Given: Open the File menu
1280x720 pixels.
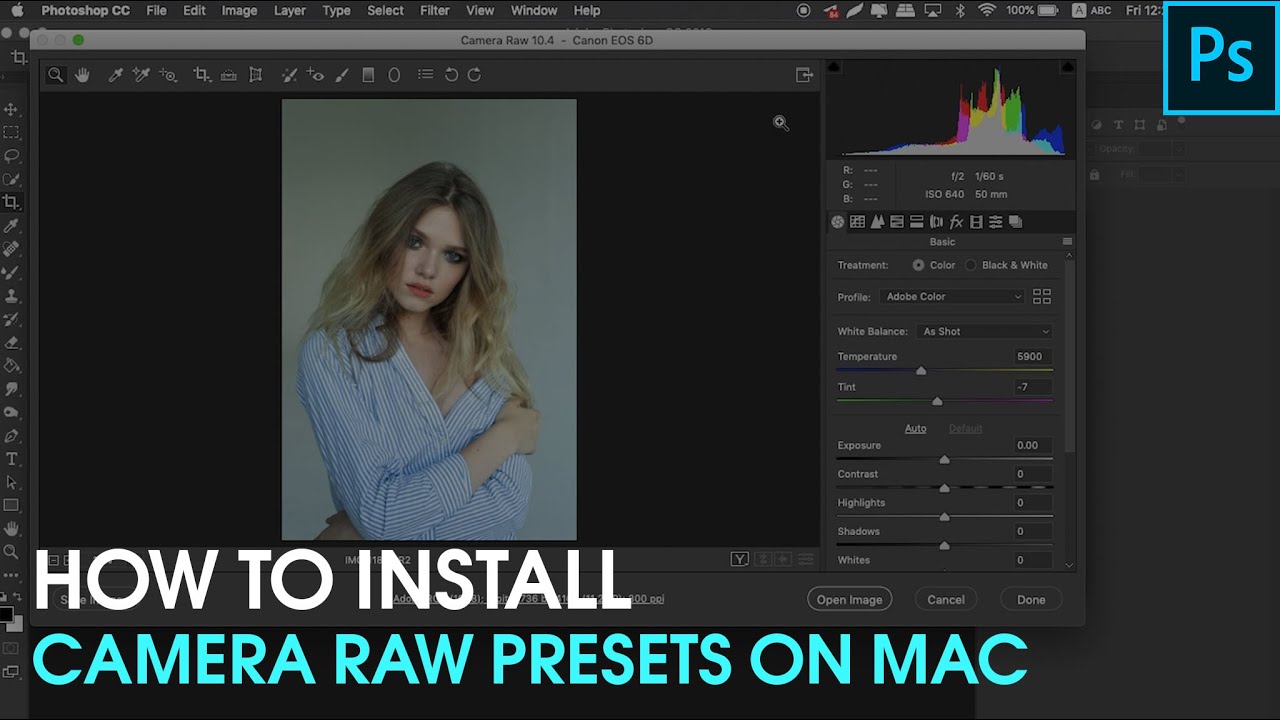Looking at the screenshot, I should click(156, 11).
